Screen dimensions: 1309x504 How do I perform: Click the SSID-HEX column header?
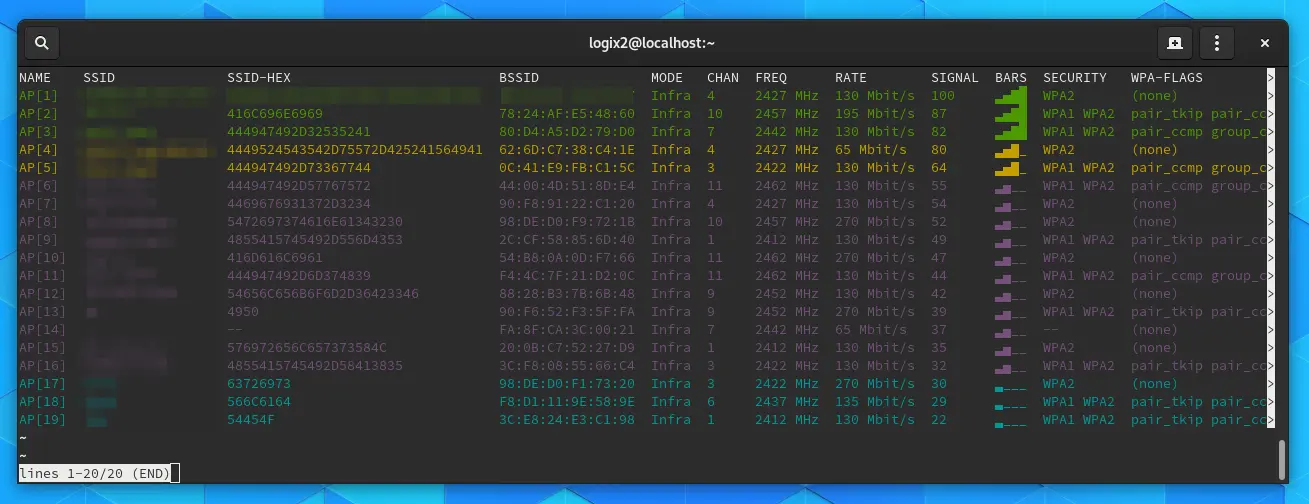point(259,78)
